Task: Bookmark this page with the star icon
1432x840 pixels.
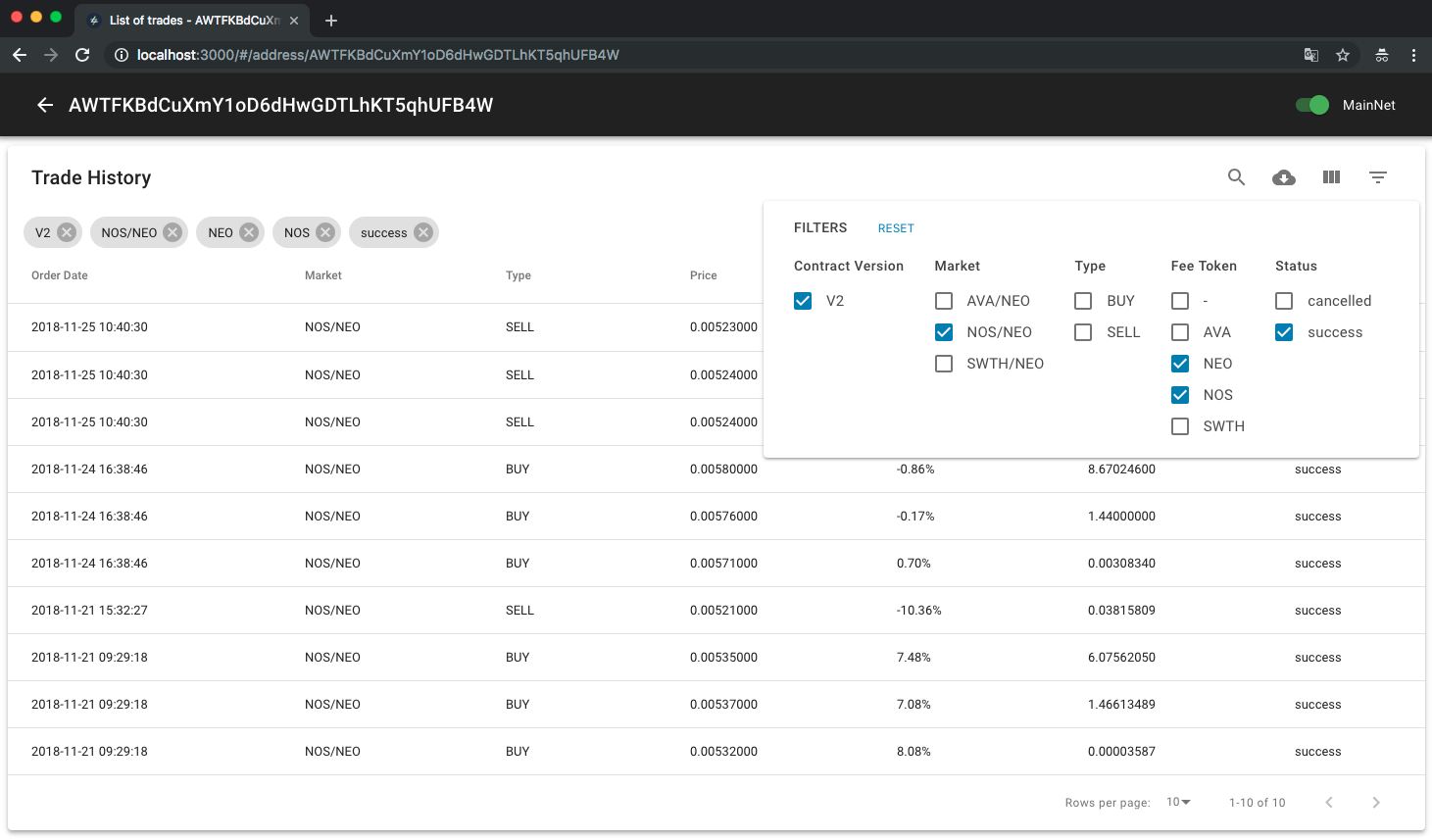Action: point(1343,55)
